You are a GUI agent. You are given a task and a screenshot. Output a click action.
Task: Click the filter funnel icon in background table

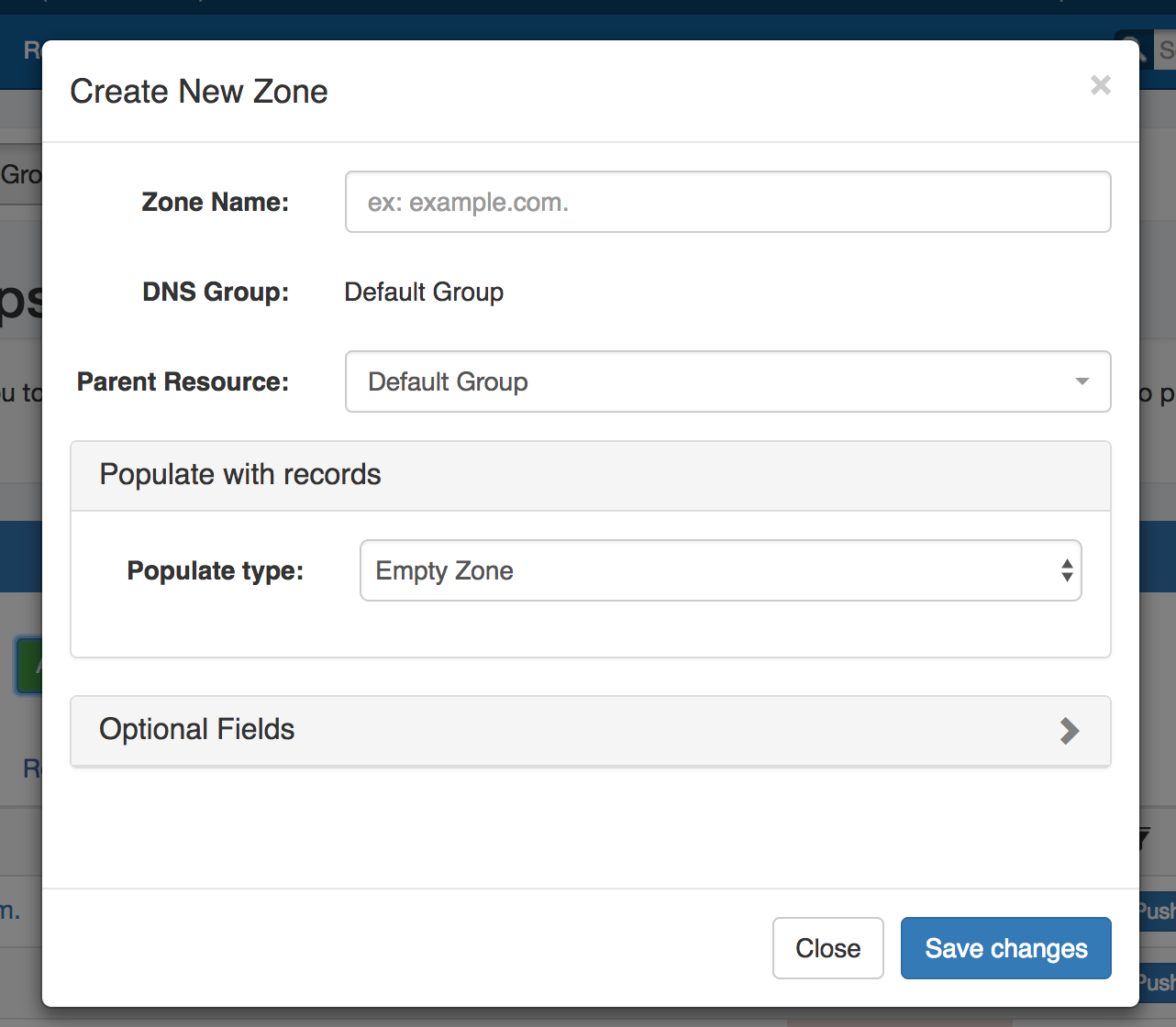[x=1144, y=836]
